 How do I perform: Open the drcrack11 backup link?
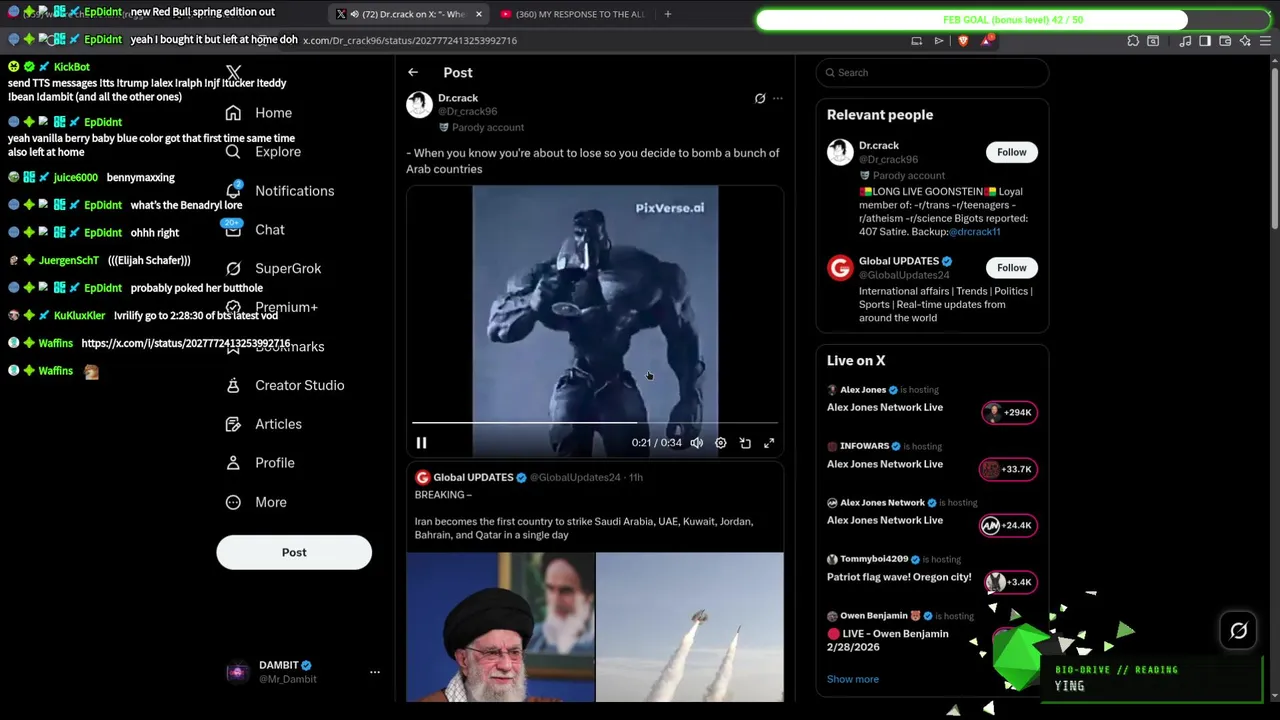point(974,232)
